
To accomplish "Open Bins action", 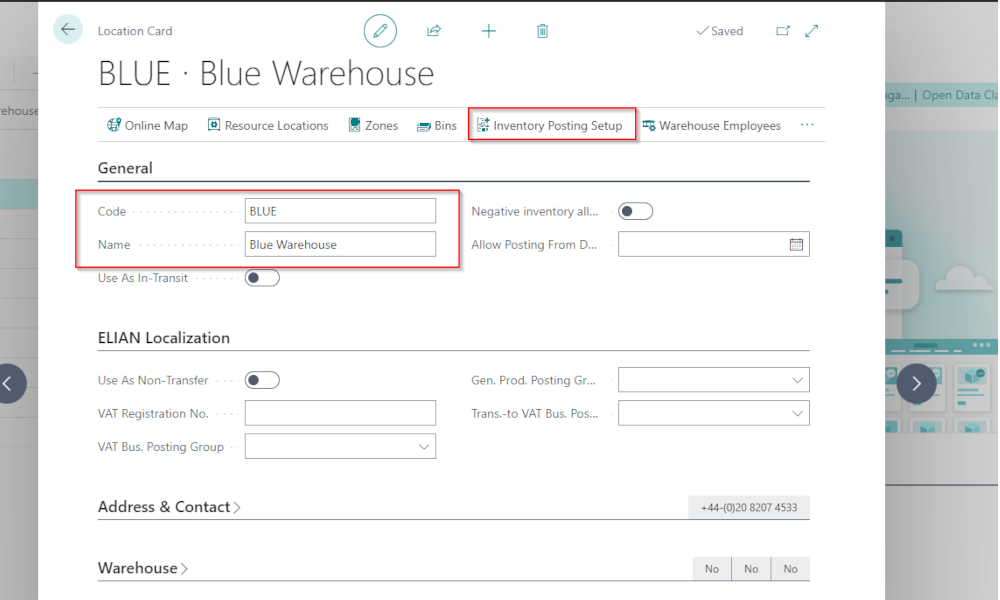I will click(x=437, y=126).
